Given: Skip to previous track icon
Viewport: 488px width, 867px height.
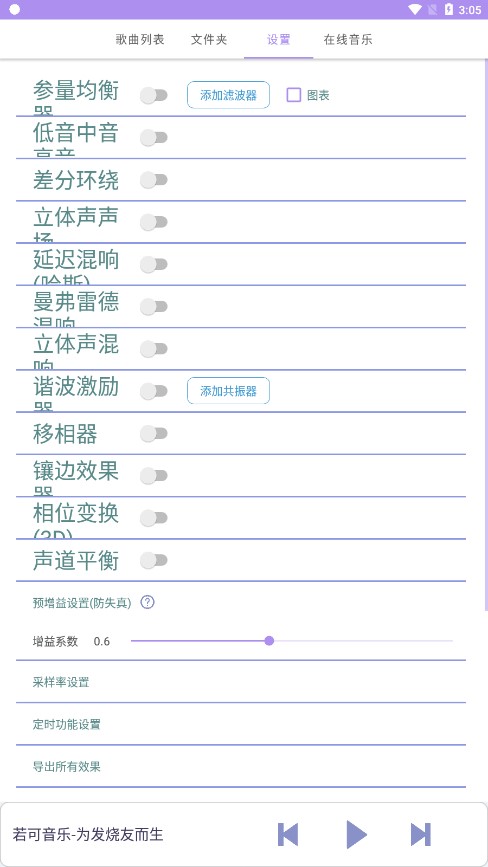Looking at the screenshot, I should pos(288,834).
